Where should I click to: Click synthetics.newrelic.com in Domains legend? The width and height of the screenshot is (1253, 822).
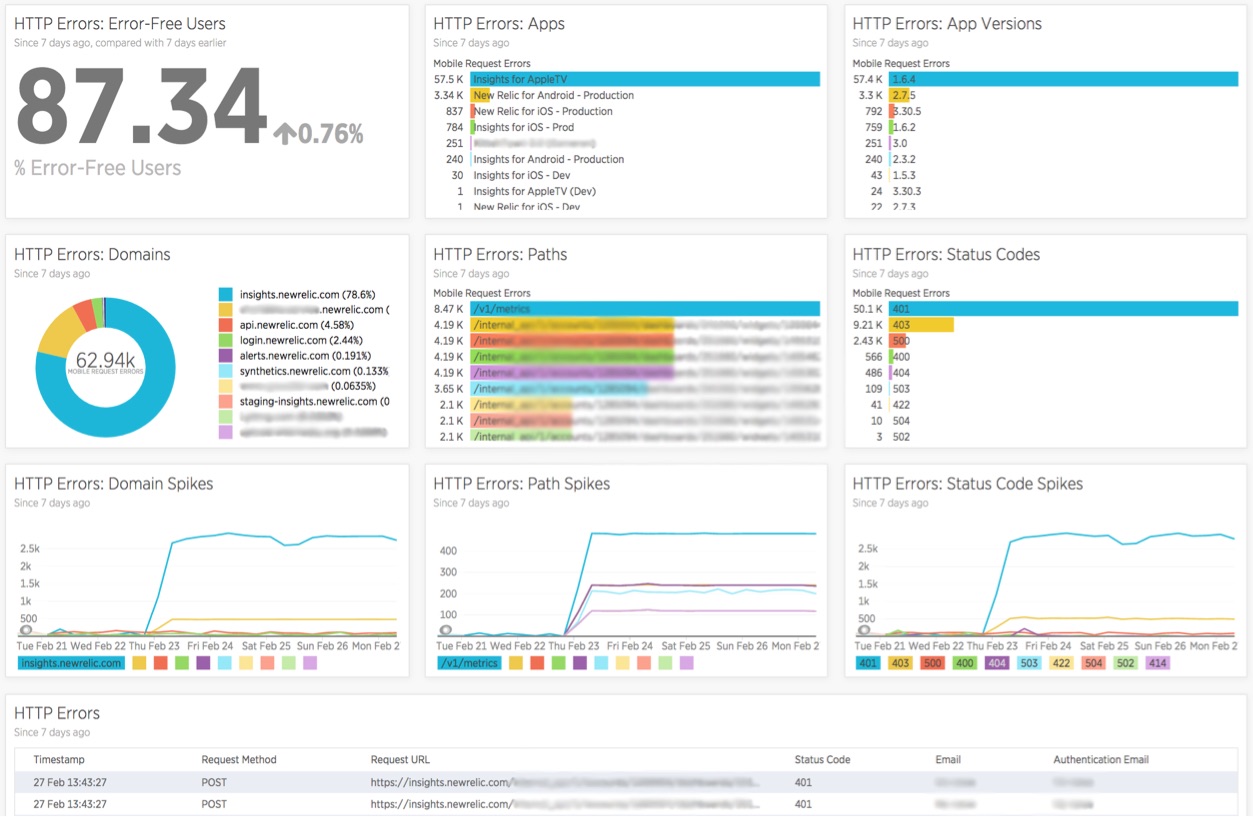pos(314,371)
